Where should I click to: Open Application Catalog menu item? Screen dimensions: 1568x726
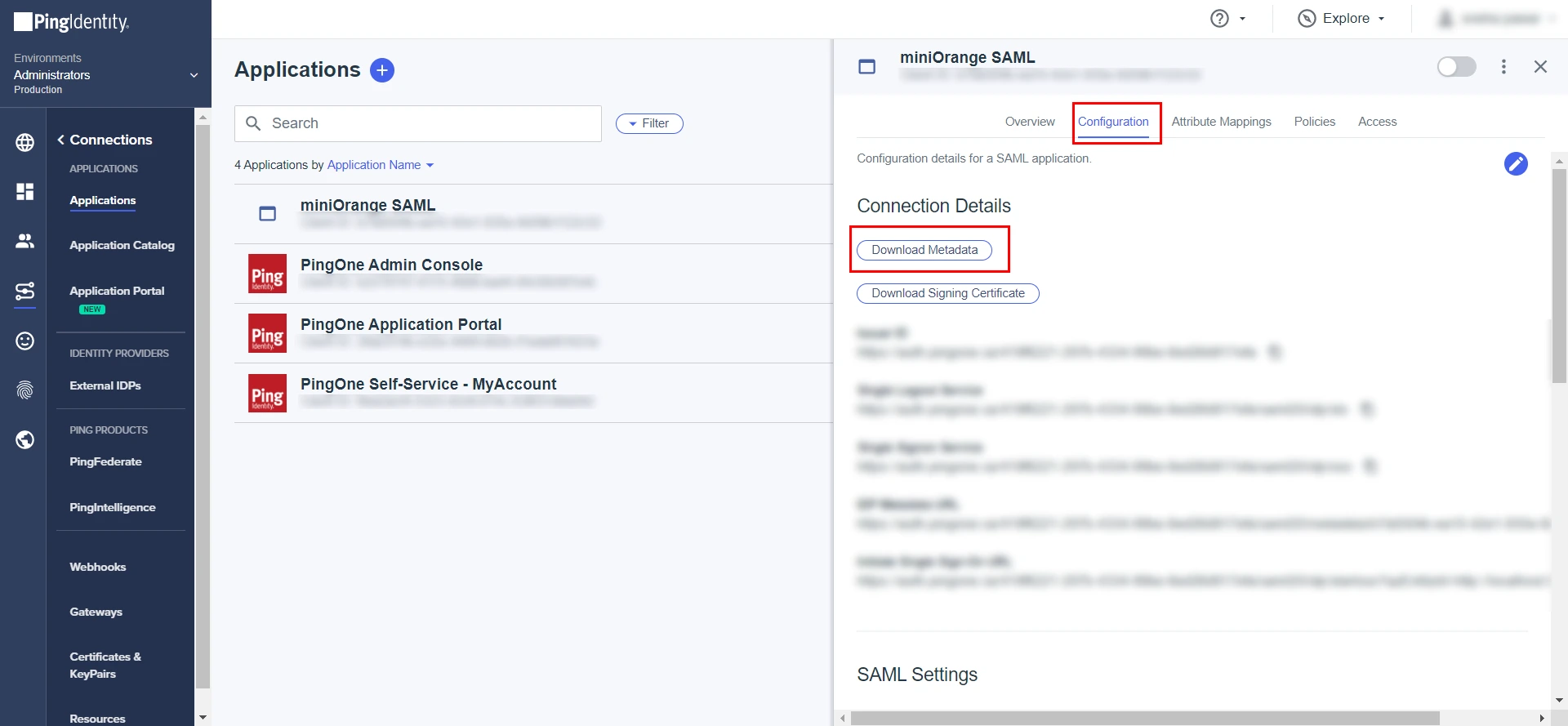point(122,245)
